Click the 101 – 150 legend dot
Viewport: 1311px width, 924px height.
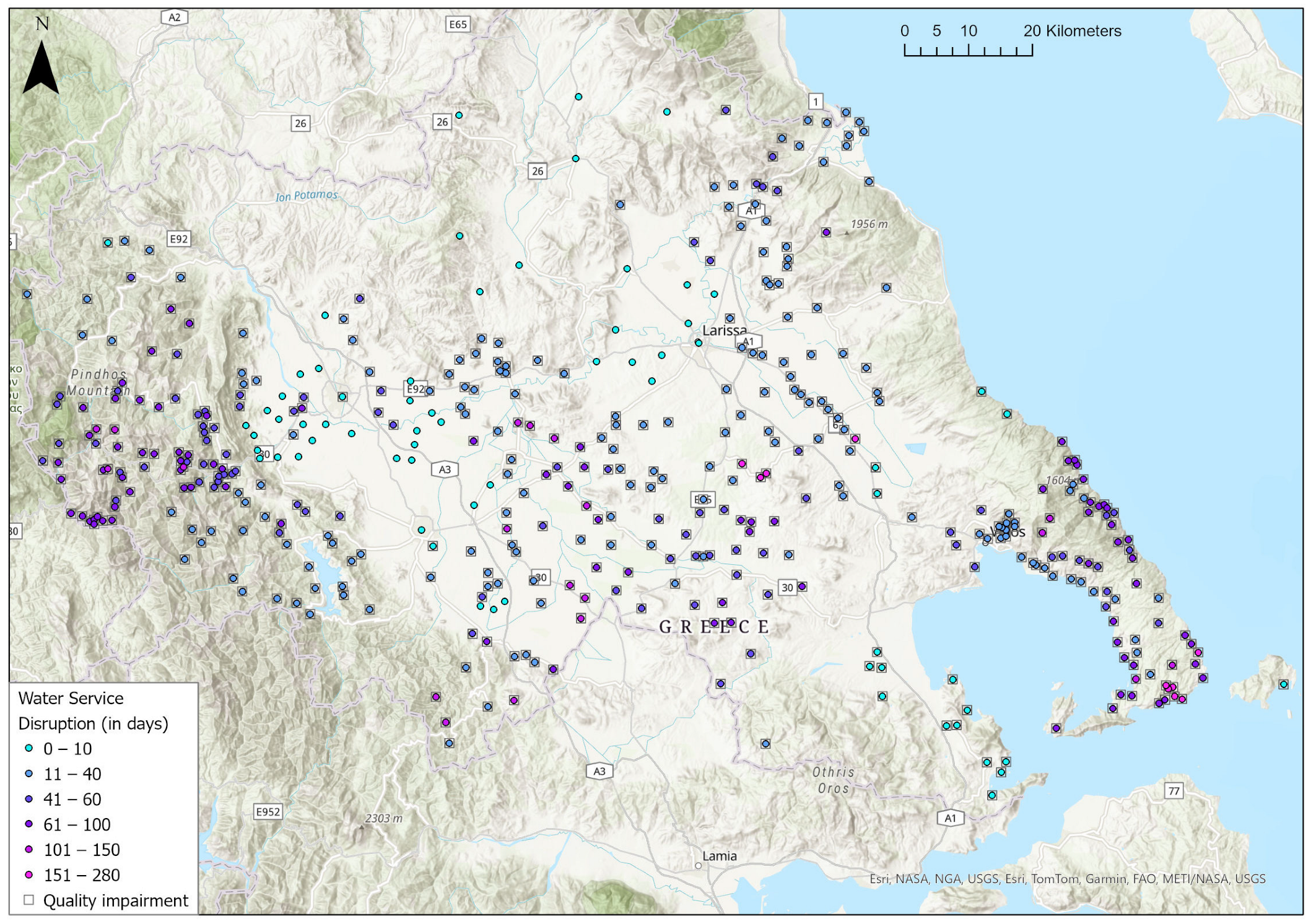coord(28,850)
